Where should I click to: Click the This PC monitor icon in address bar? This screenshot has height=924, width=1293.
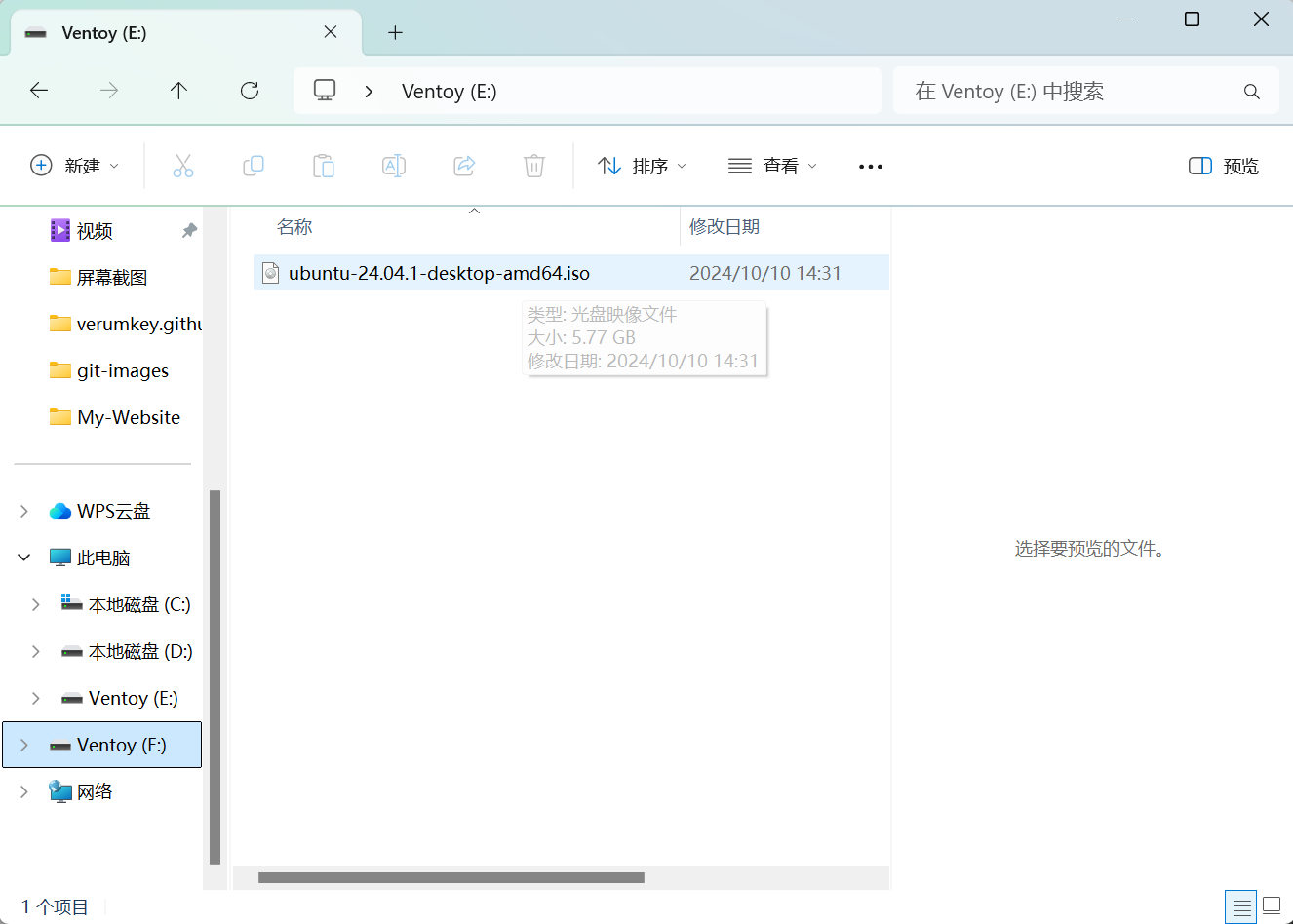(325, 91)
